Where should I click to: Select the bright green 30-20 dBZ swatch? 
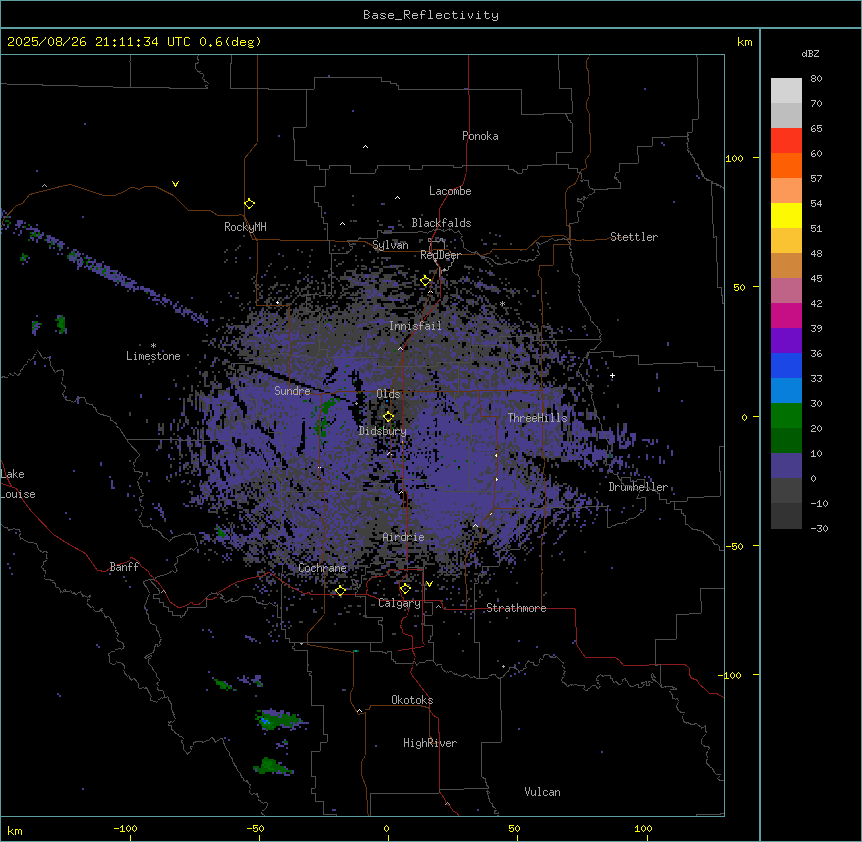click(786, 416)
